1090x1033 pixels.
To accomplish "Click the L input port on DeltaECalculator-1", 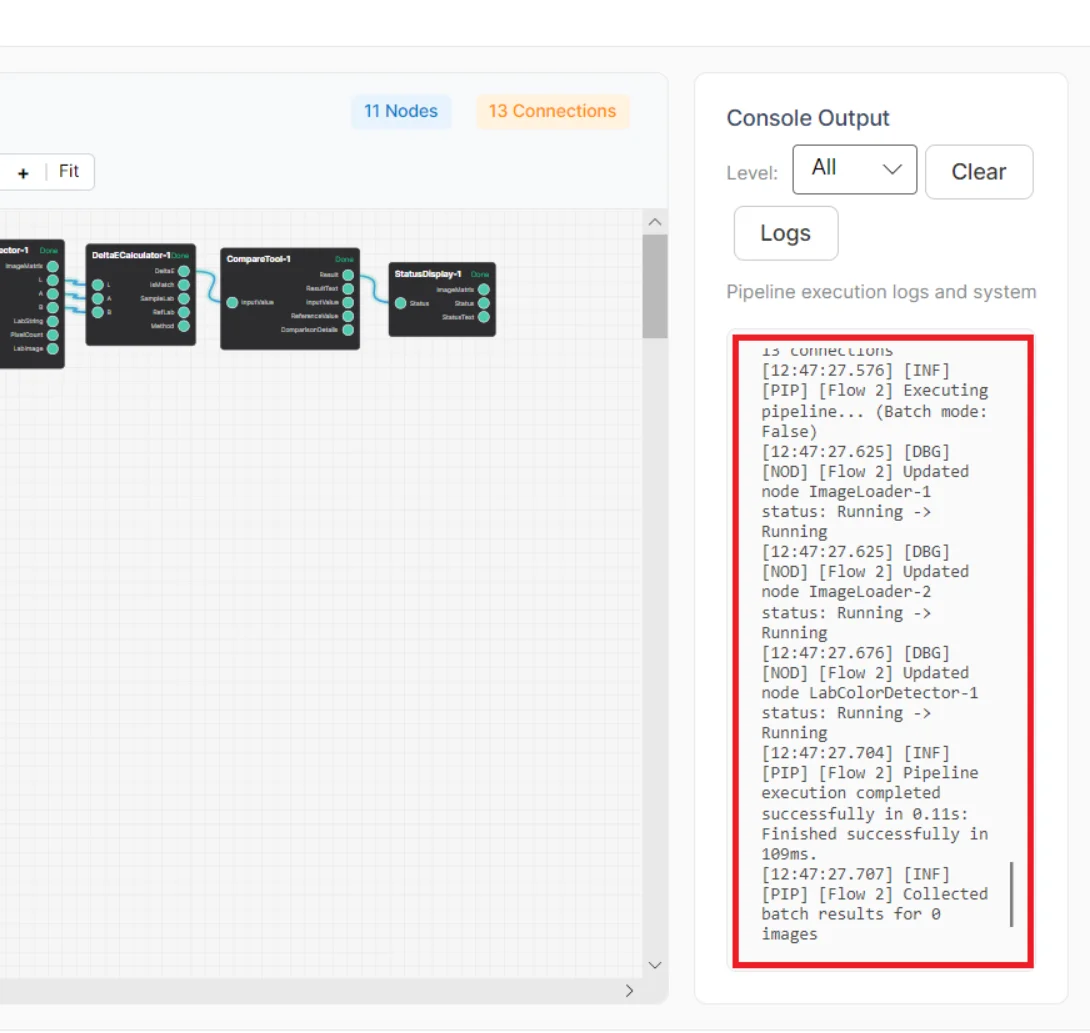I will [98, 284].
